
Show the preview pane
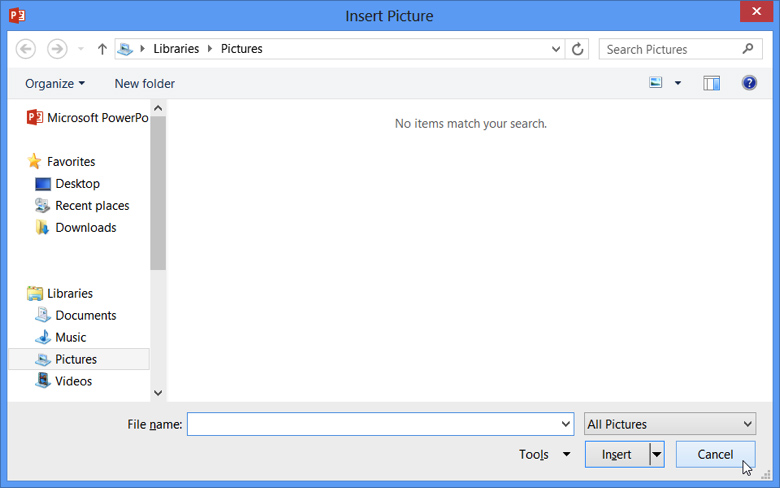click(711, 83)
